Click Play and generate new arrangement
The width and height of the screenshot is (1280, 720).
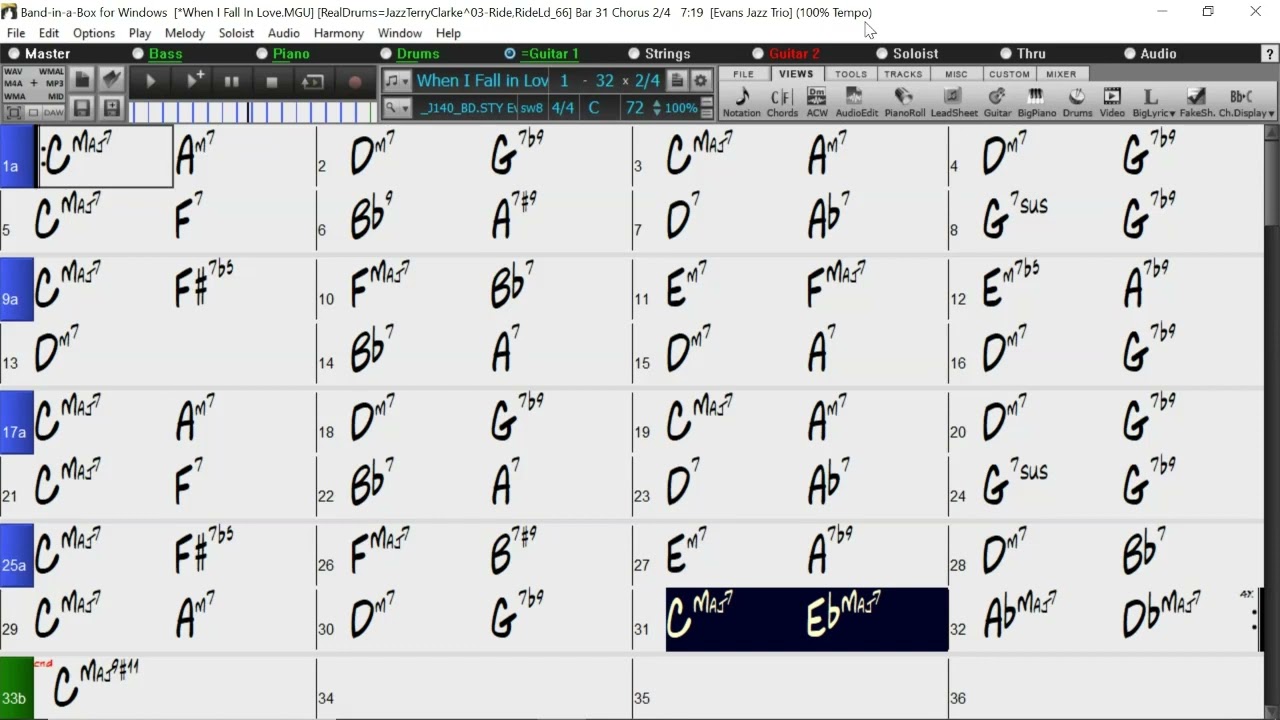coord(194,82)
